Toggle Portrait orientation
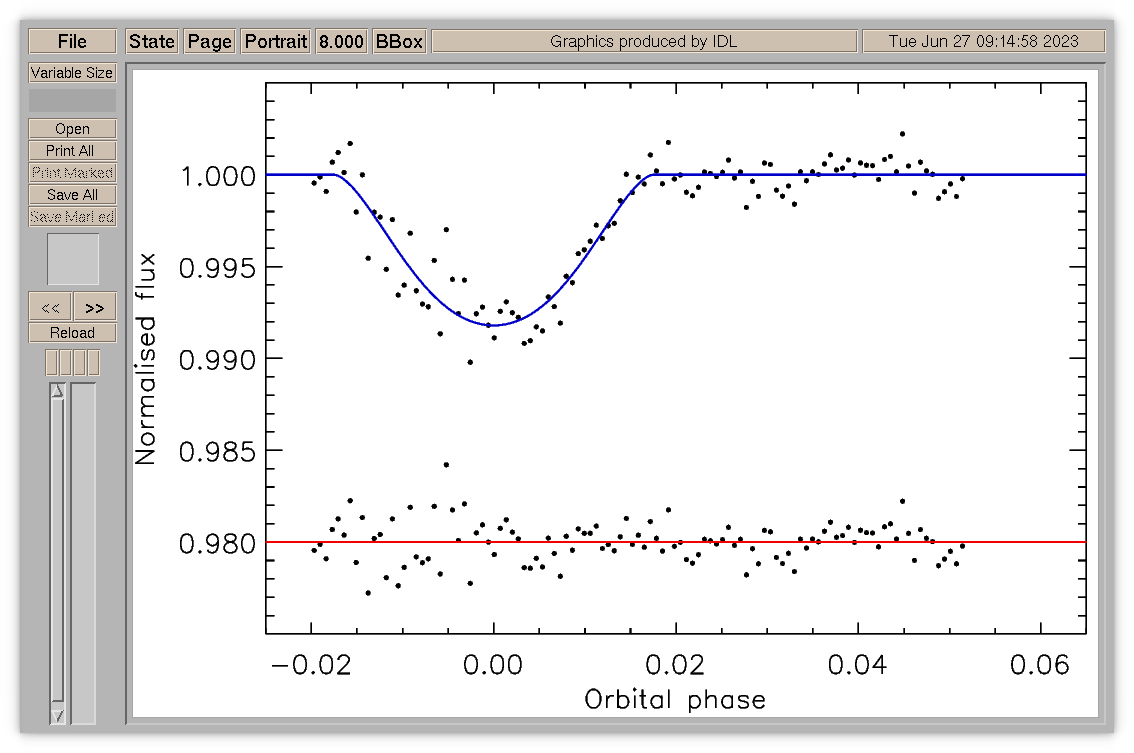The image size is (1134, 753). coord(276,41)
